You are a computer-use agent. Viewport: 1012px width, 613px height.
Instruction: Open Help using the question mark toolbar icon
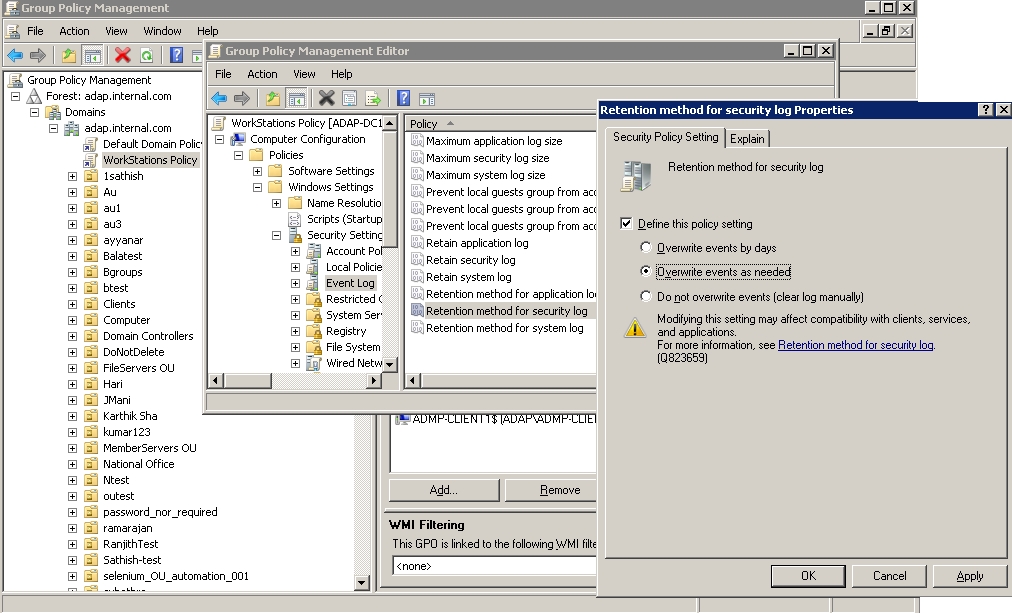177,53
